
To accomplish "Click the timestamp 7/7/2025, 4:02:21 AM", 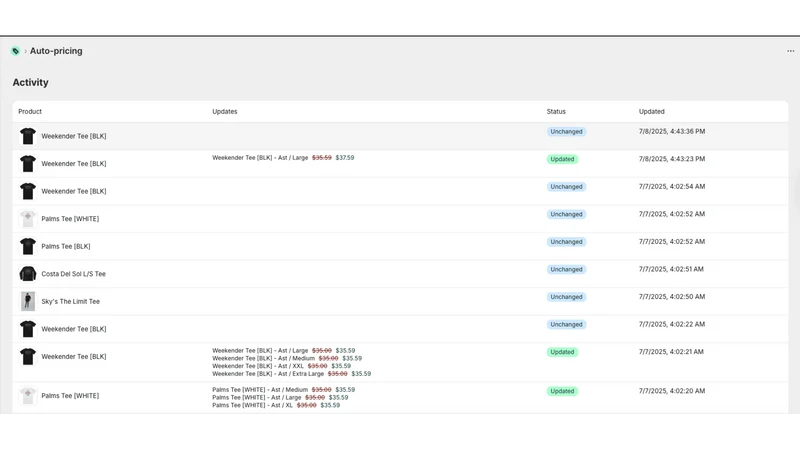I will point(671,352).
